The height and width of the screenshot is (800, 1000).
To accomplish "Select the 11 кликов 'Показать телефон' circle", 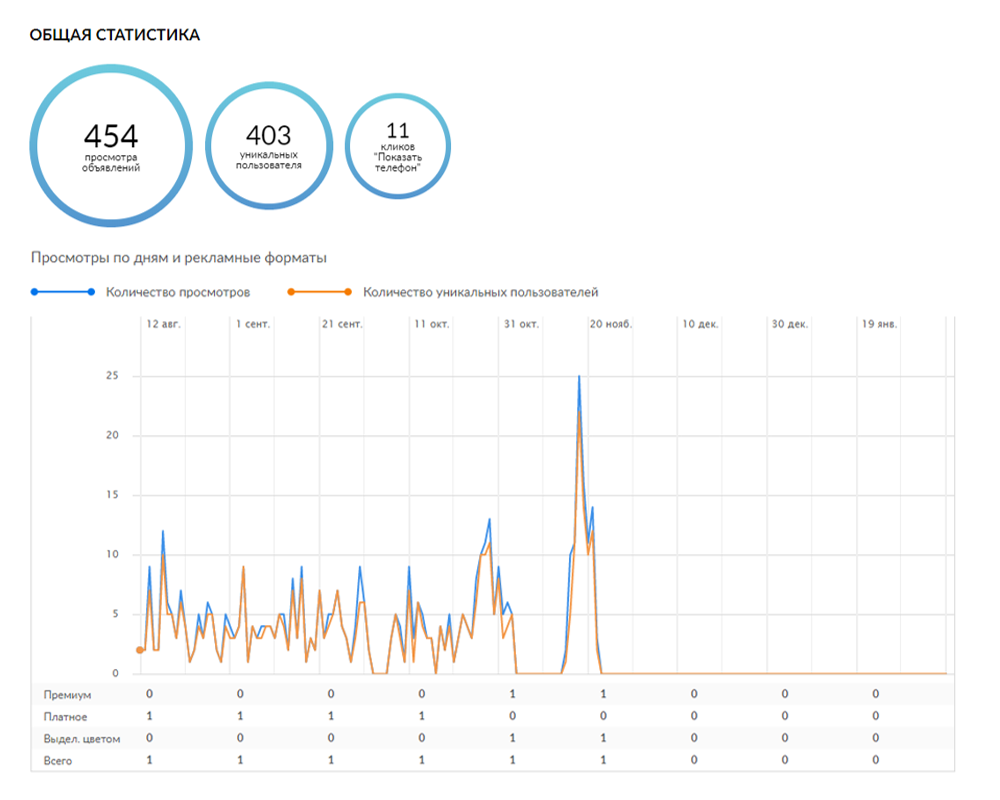I will pos(398,146).
